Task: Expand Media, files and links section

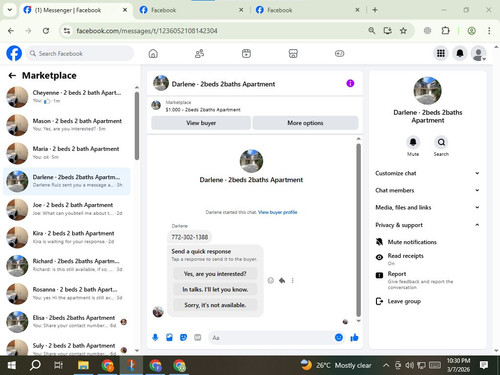Action: click(x=427, y=207)
